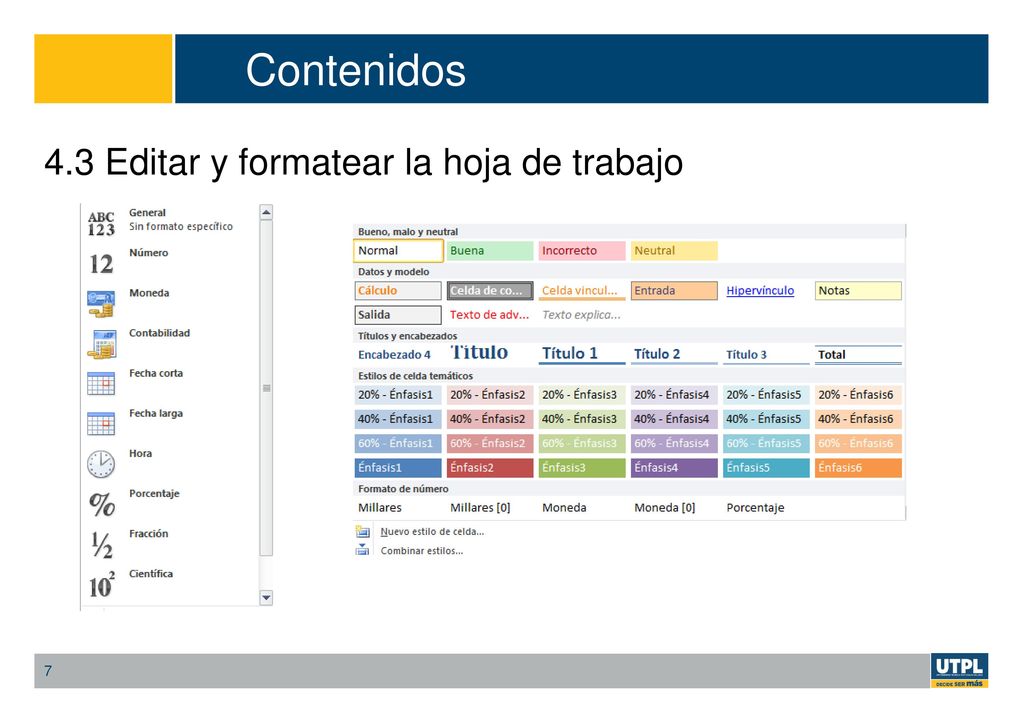
Task: Apply the Entrada cell style
Action: pyautogui.click(x=674, y=291)
